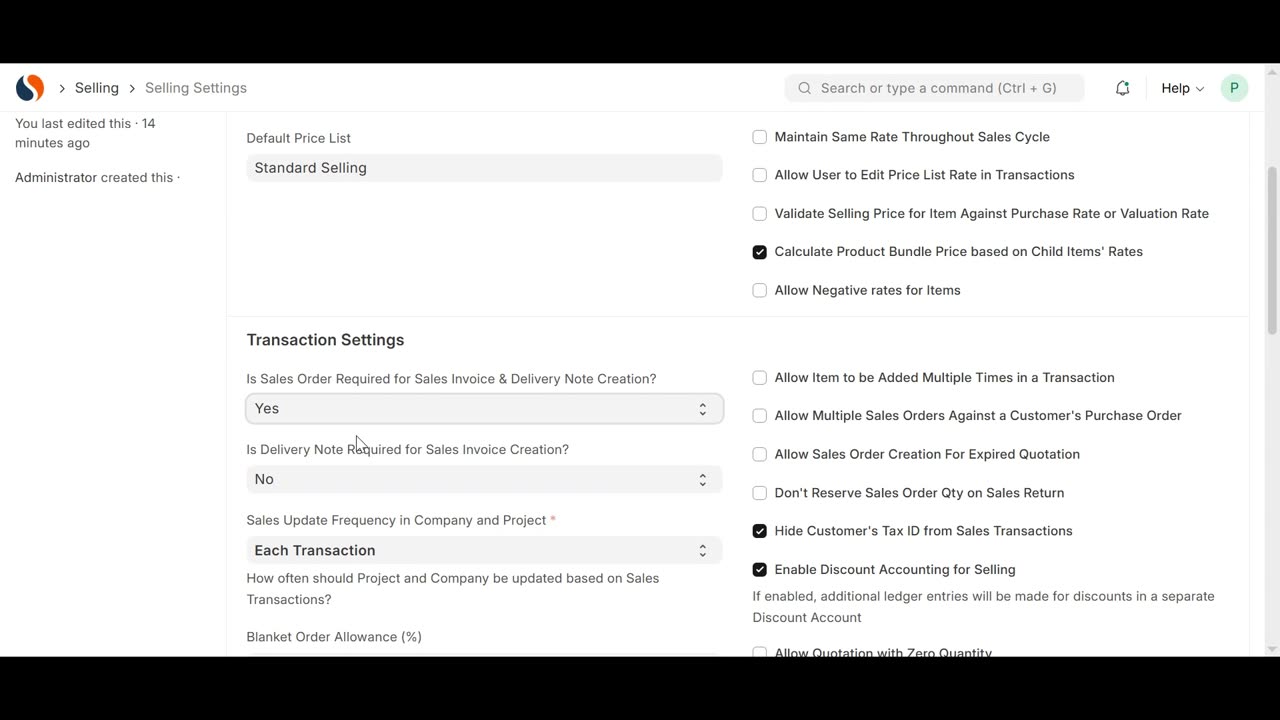Click breadcrumb chevron before Selling Settings
This screenshot has width=1280, height=720.
pos(132,88)
